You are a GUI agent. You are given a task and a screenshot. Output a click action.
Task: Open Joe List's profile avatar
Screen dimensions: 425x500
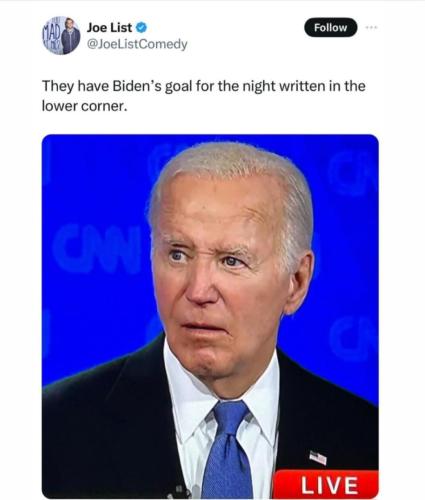[61, 35]
